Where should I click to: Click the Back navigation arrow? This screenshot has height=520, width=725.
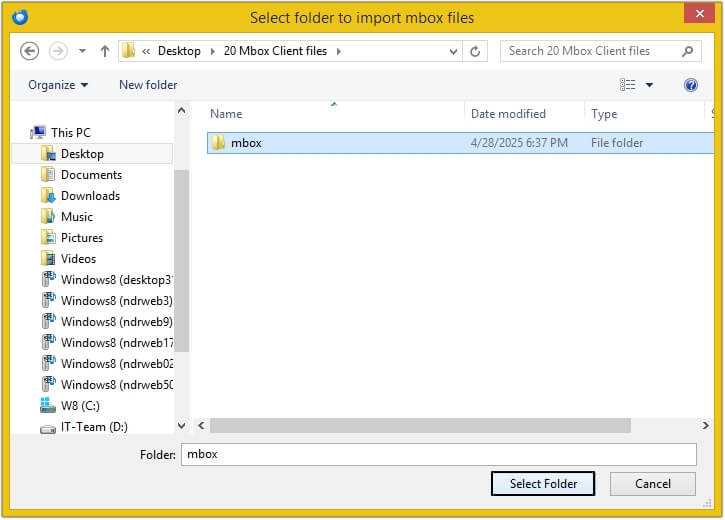pos(29,51)
